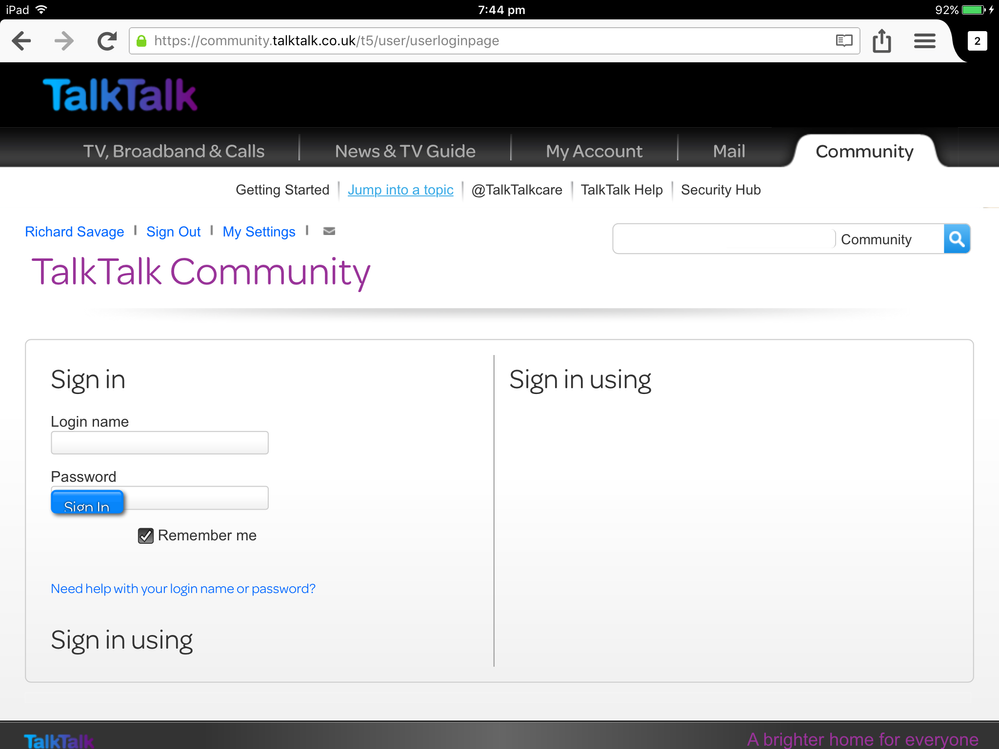999x749 pixels.
Task: Open the Community search scope dropdown
Action: tap(889, 239)
